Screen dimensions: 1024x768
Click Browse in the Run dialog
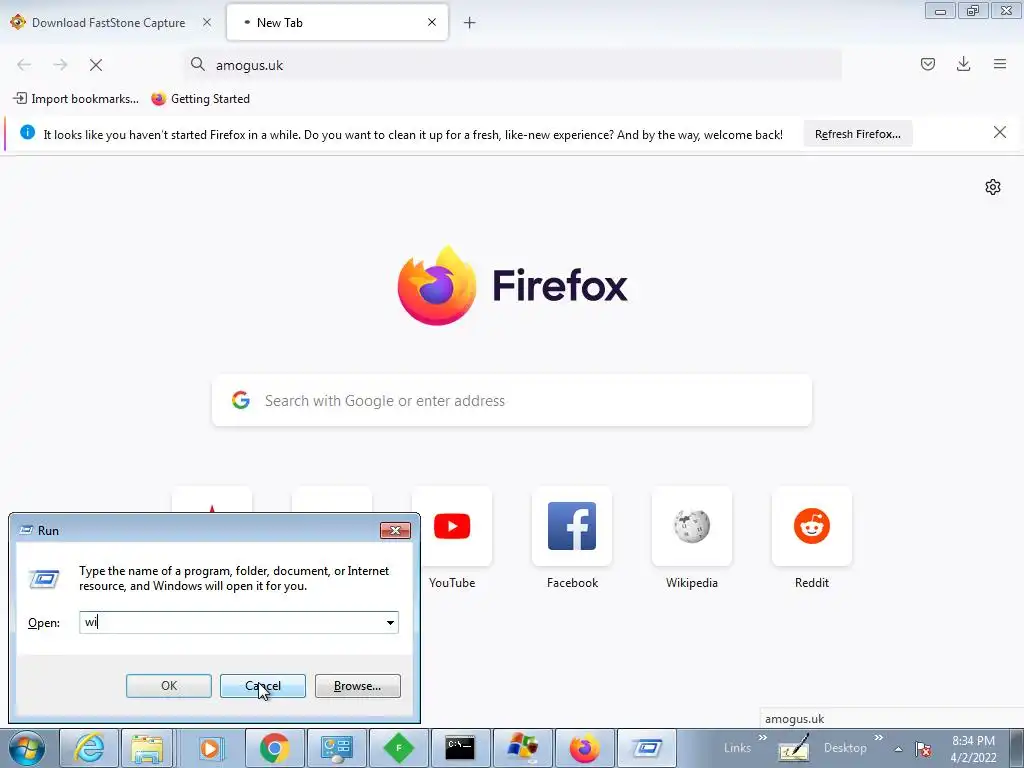(x=357, y=686)
